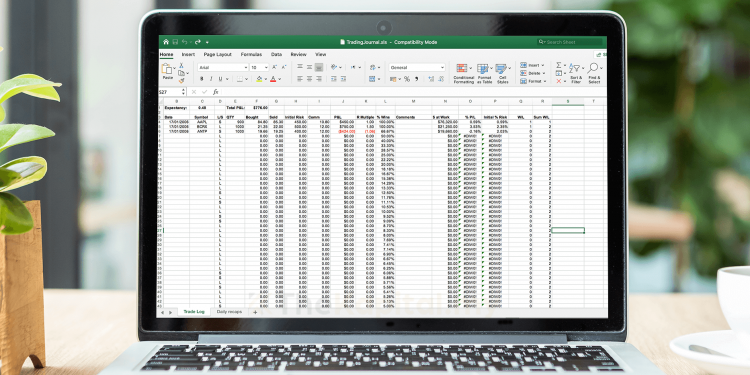Apply the red font color A
Image resolution: width=750 pixels, height=375 pixels.
[273, 79]
